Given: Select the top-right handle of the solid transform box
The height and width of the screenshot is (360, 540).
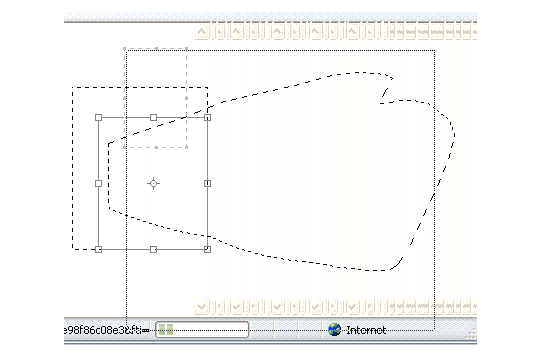Looking at the screenshot, I should pos(207,117).
